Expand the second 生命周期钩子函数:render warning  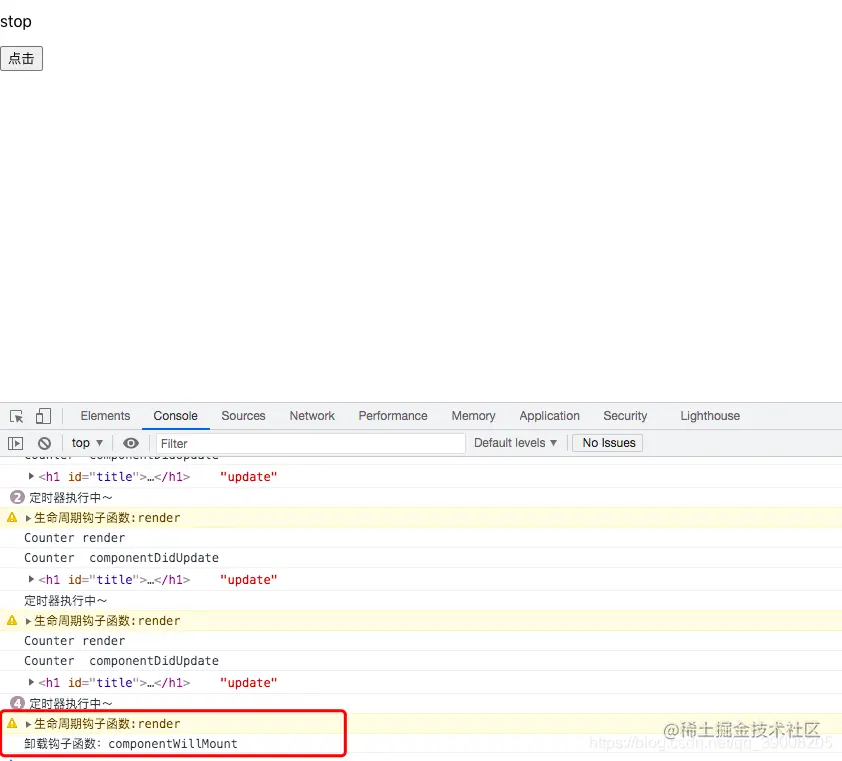pyautogui.click(x=28, y=621)
